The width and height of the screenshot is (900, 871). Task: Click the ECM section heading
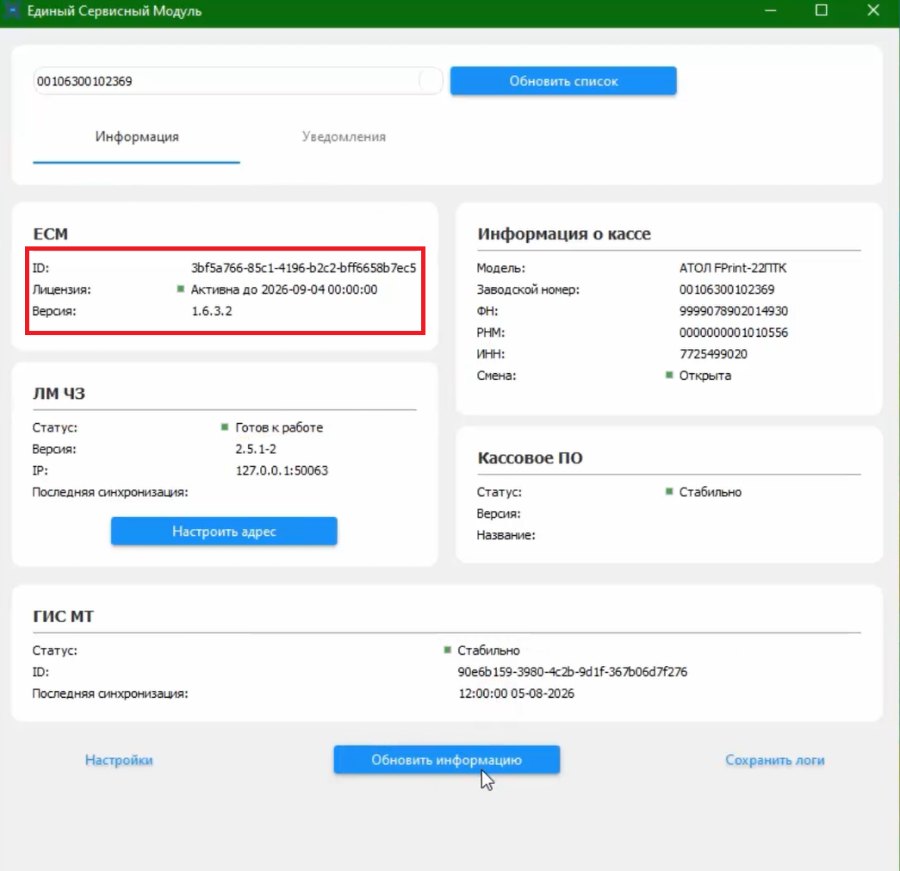[51, 234]
